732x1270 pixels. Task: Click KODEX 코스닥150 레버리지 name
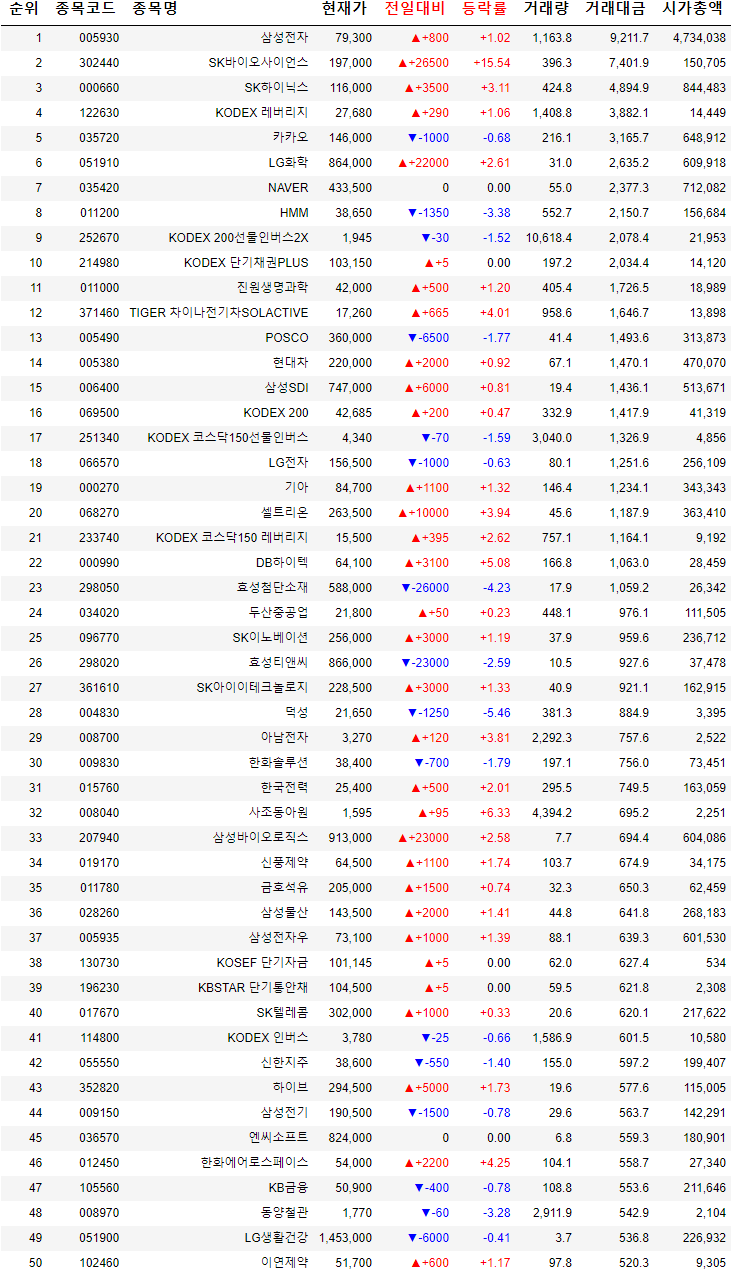point(232,538)
